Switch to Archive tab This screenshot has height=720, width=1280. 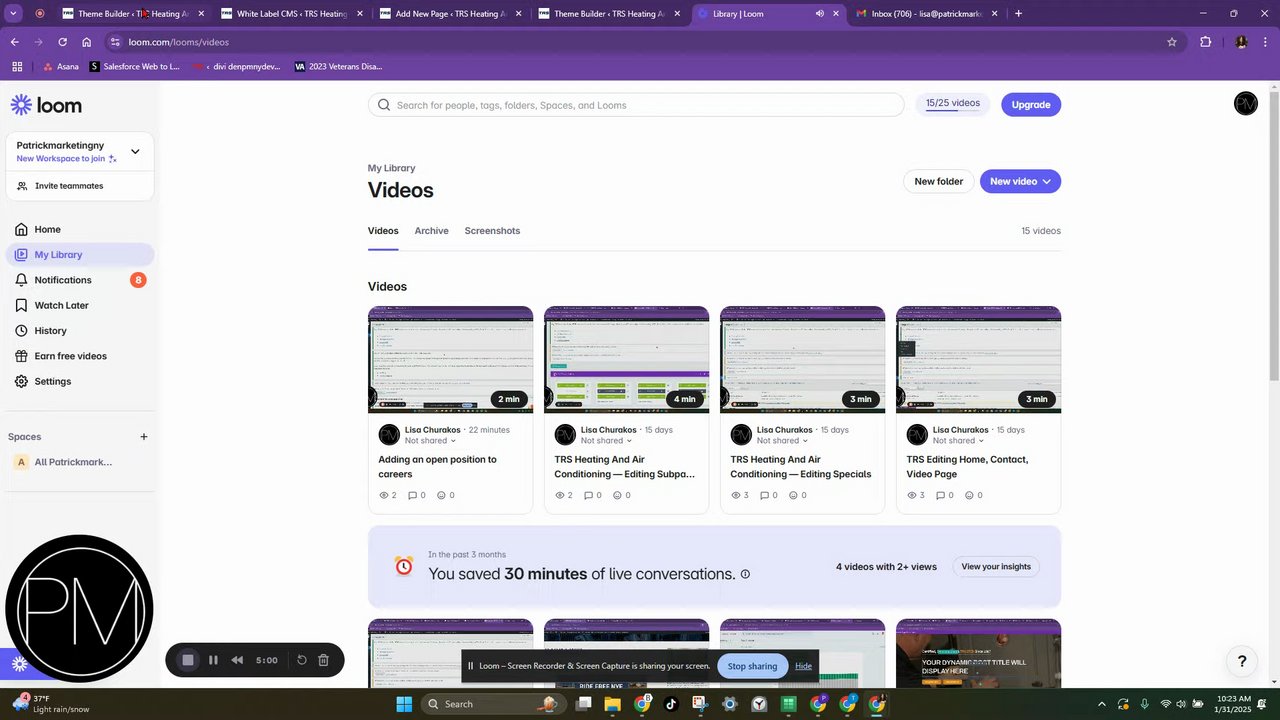coord(431,231)
